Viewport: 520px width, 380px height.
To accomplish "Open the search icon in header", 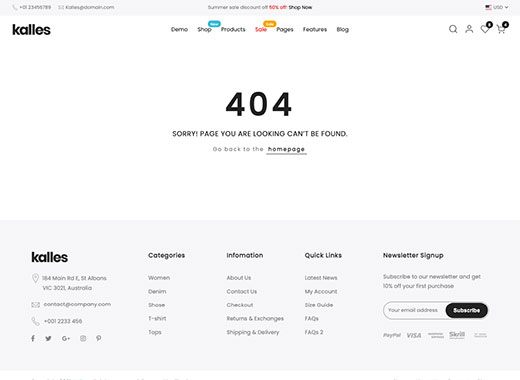I will pyautogui.click(x=453, y=29).
